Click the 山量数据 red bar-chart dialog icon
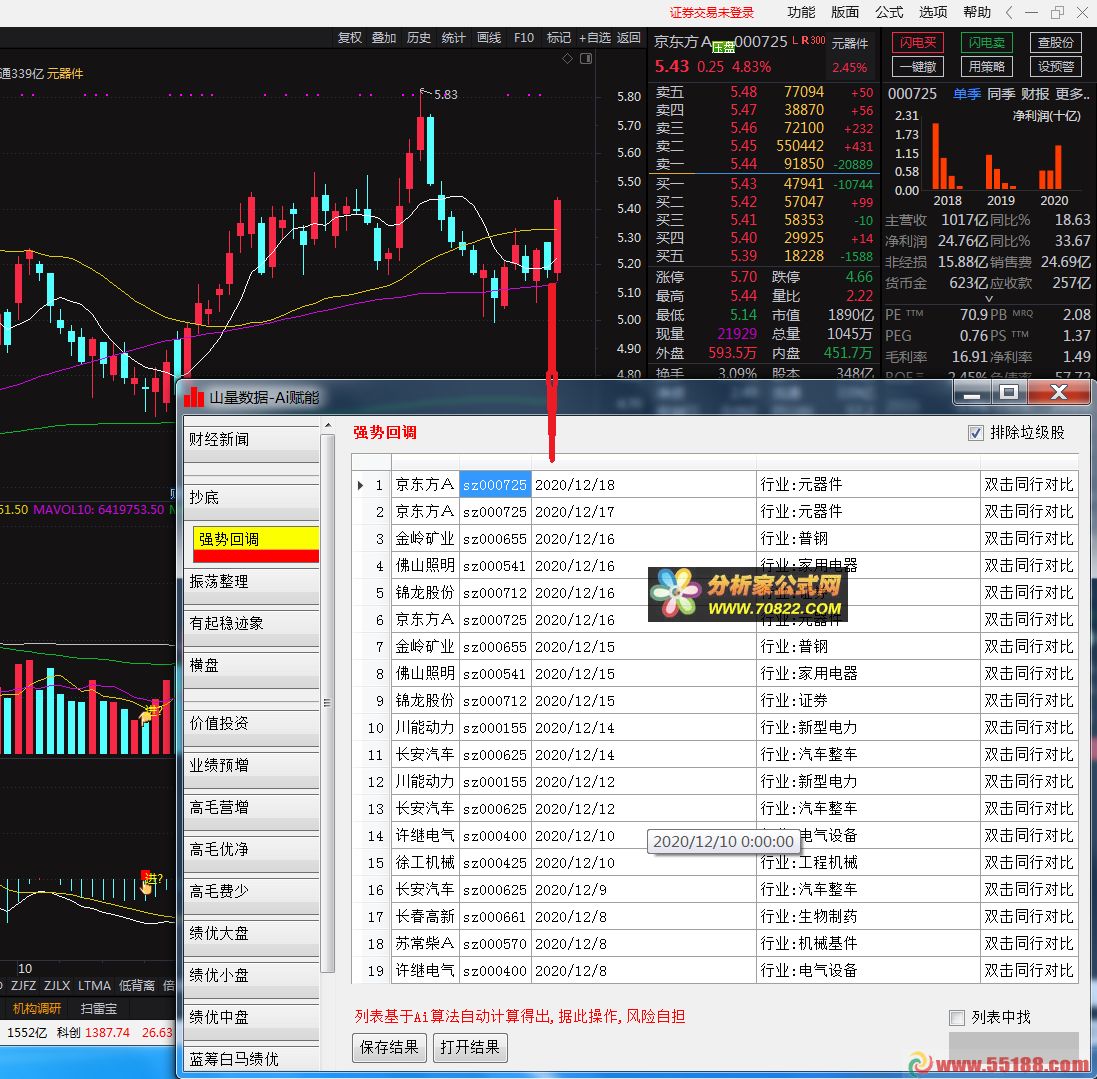 coord(194,397)
